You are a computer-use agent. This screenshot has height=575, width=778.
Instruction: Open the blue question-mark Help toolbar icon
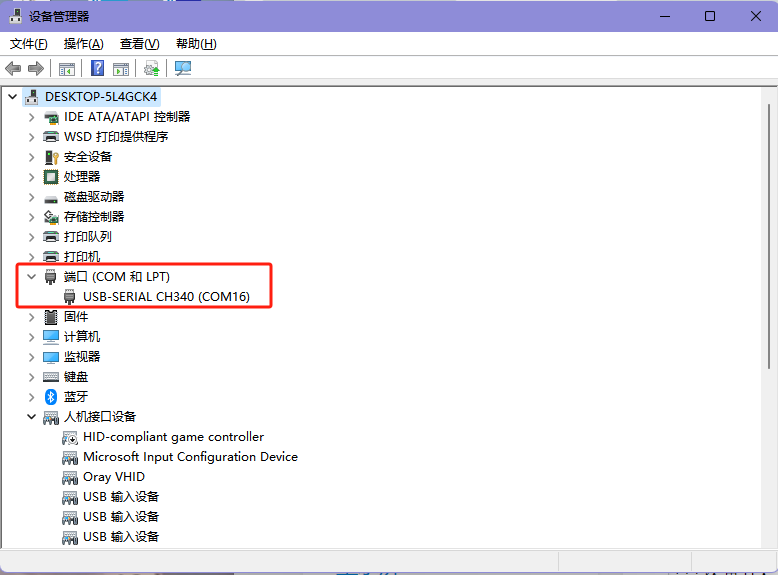click(x=98, y=68)
